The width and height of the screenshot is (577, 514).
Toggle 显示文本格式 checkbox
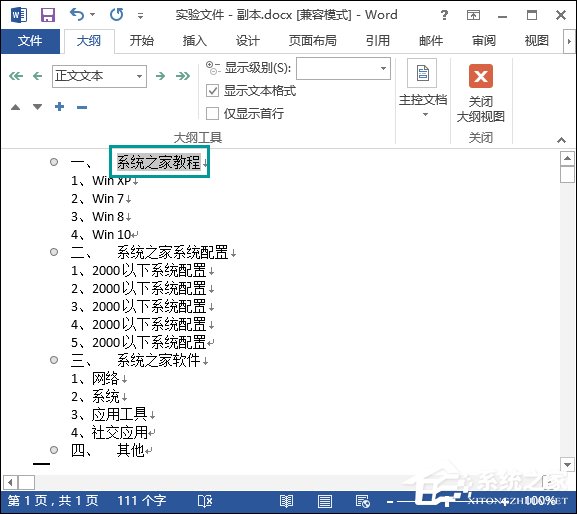click(213, 91)
